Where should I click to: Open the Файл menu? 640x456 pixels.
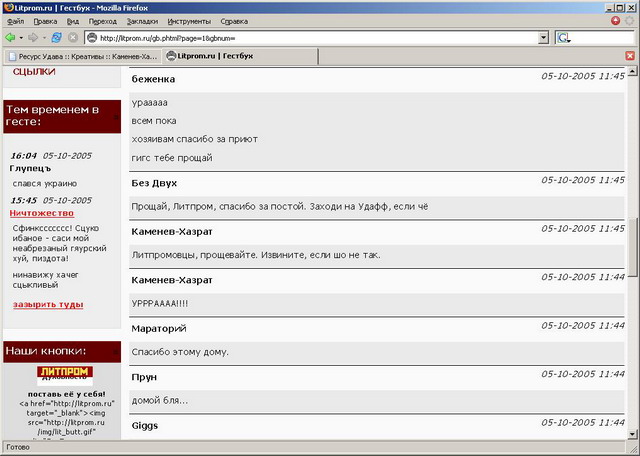coord(15,20)
